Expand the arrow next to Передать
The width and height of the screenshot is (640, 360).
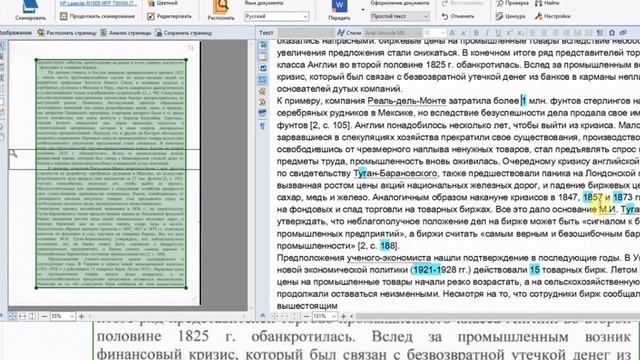(363, 9)
